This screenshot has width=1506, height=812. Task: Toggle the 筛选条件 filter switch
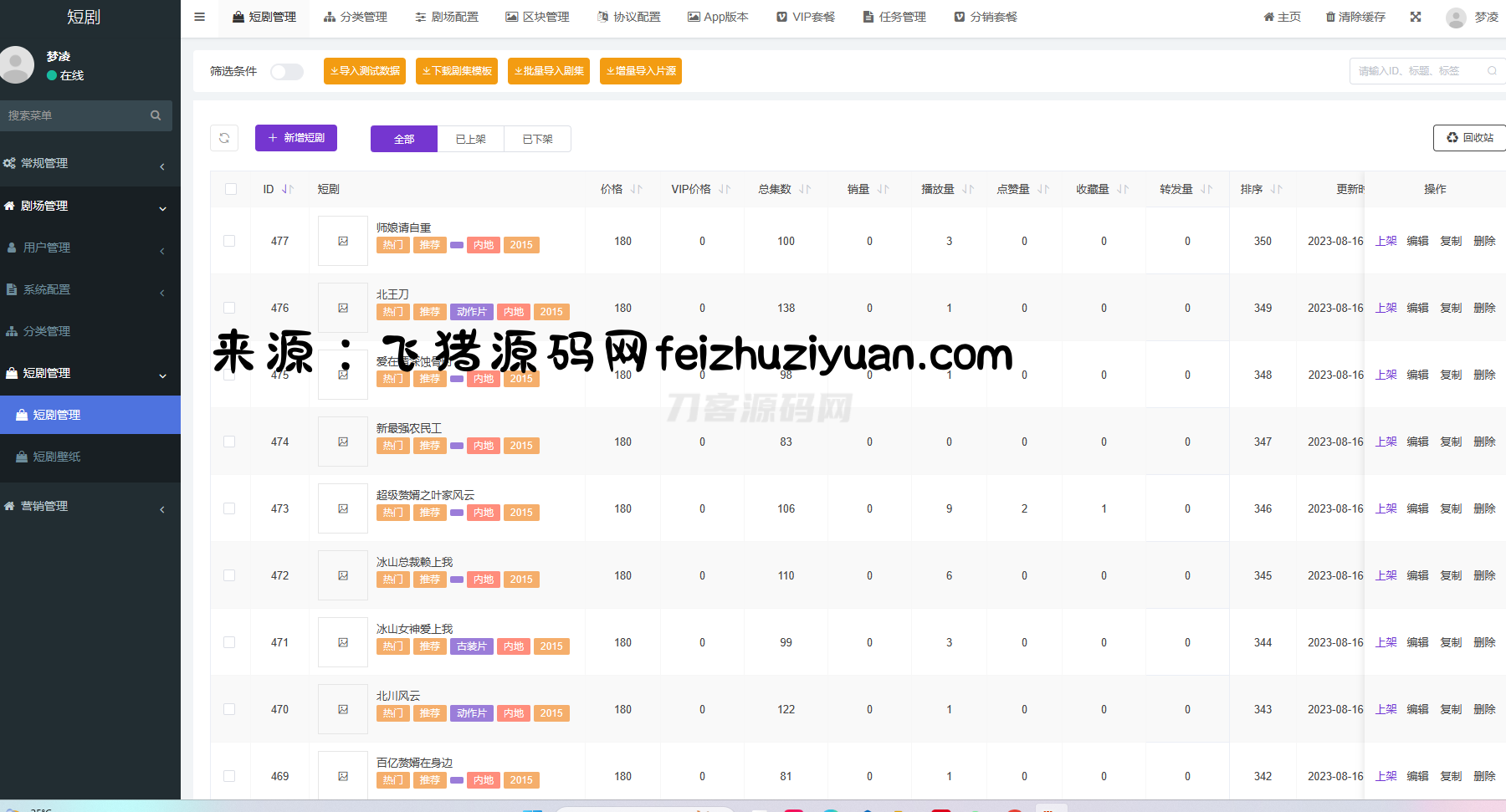point(286,72)
